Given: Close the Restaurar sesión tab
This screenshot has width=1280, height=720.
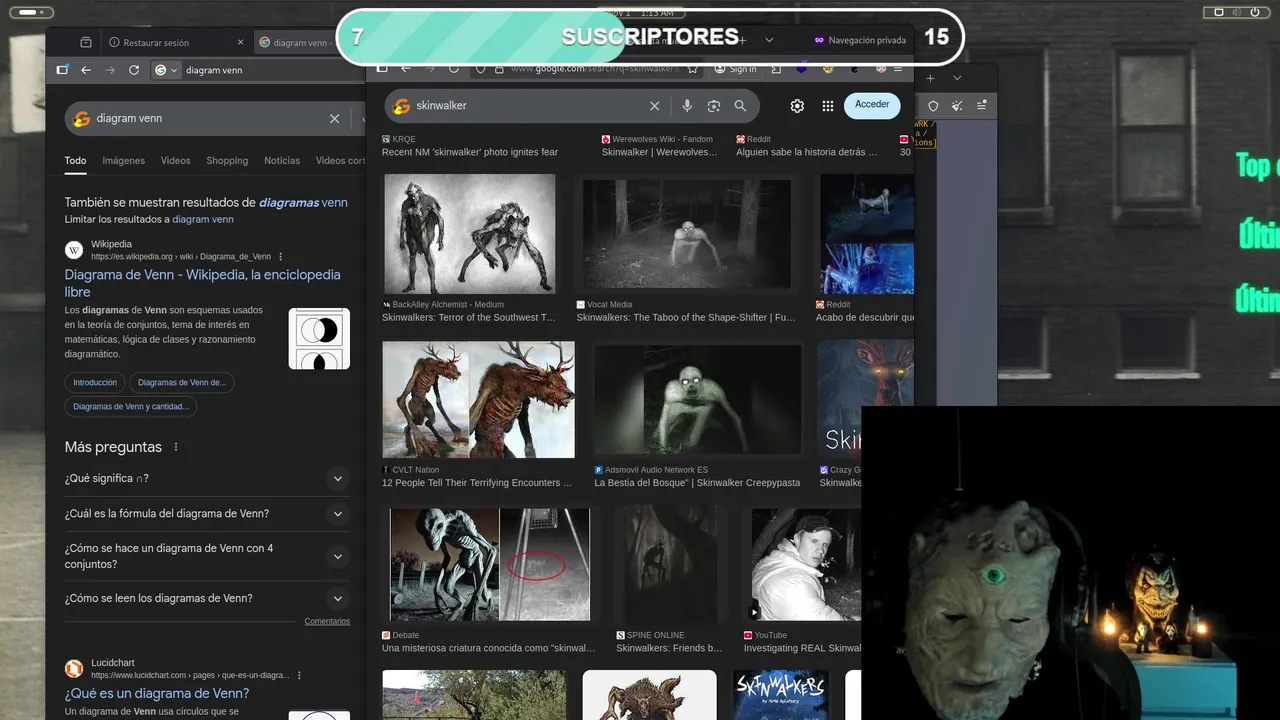Looking at the screenshot, I should (240, 42).
